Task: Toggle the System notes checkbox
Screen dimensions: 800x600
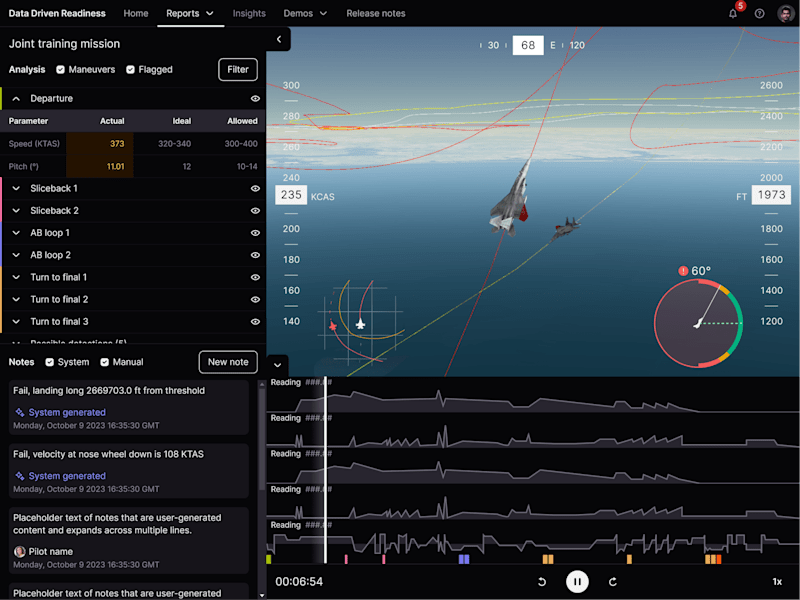Action: (49, 362)
